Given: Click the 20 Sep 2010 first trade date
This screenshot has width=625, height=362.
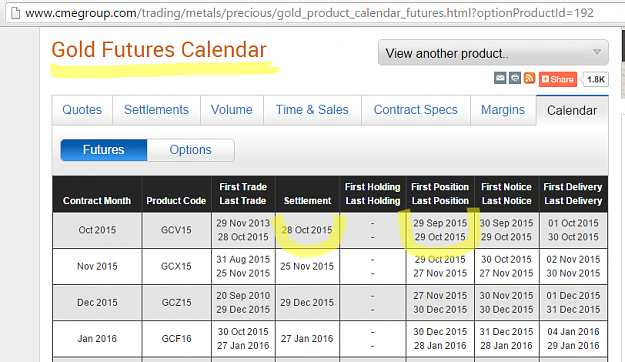Looking at the screenshot, I should click(243, 296).
